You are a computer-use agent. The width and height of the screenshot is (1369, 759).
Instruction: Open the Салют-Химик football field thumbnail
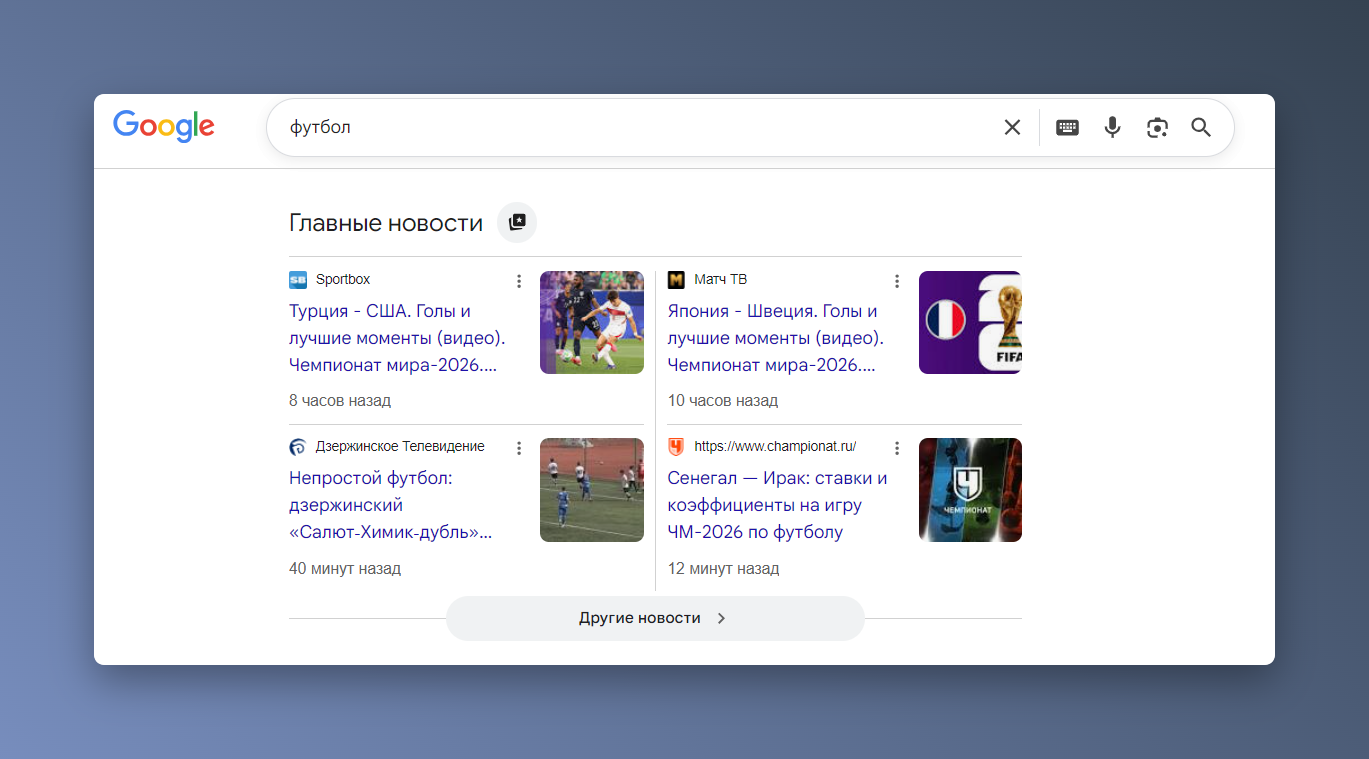592,490
